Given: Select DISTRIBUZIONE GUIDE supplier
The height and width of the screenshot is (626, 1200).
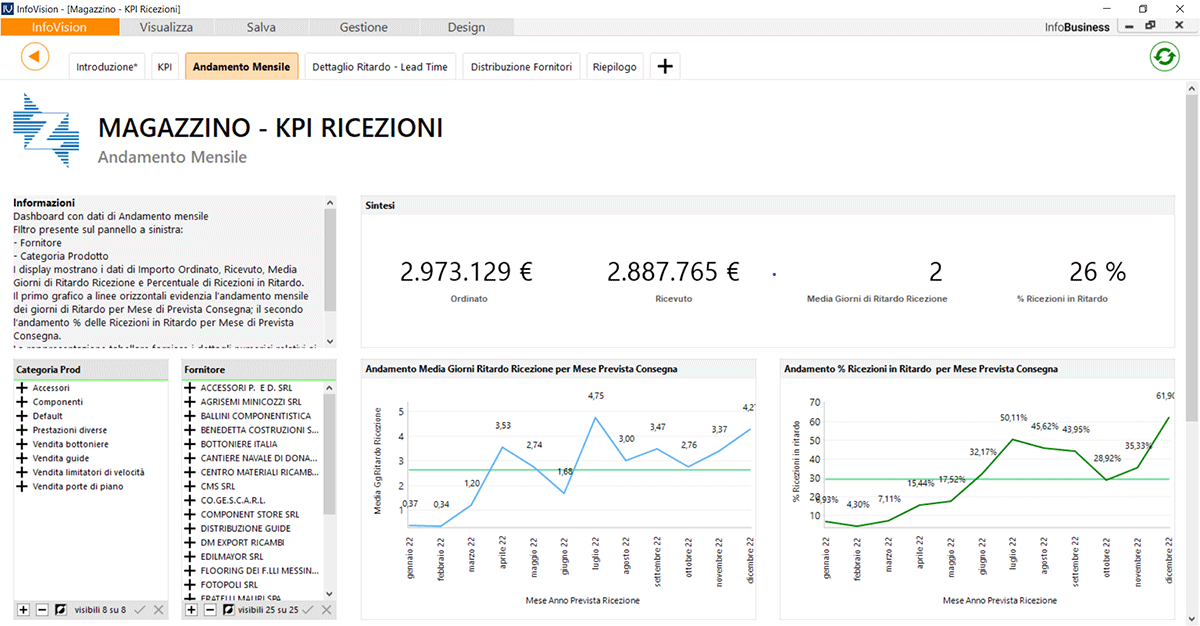Looking at the screenshot, I should coord(246,528).
